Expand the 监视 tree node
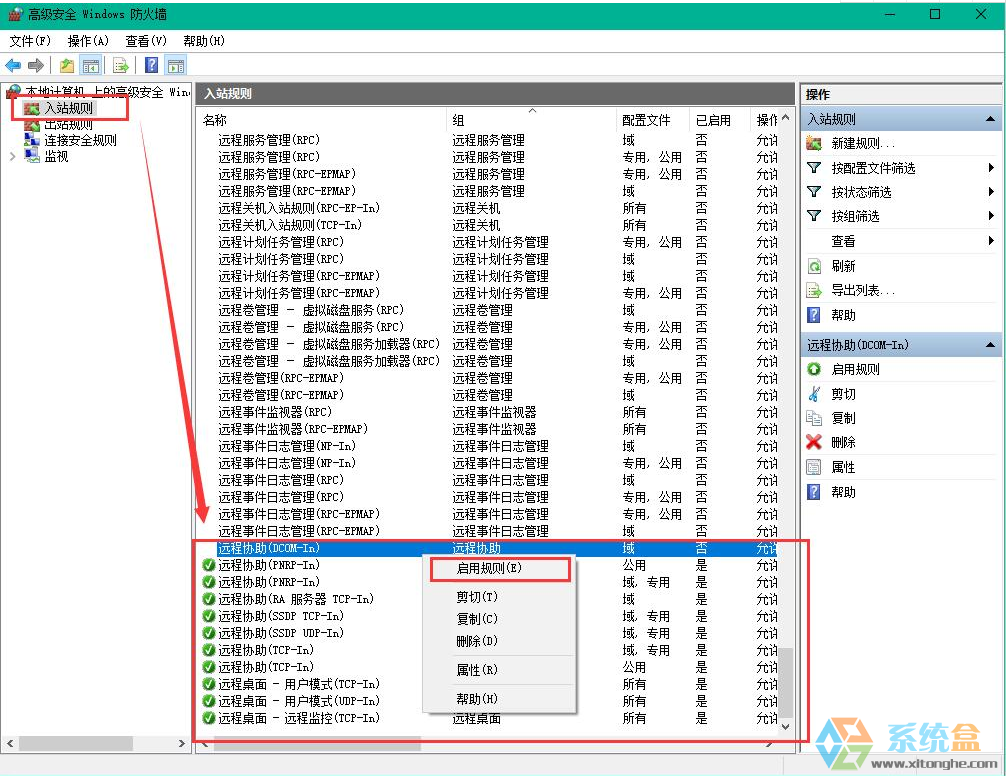This screenshot has width=1008, height=776. click(12, 156)
